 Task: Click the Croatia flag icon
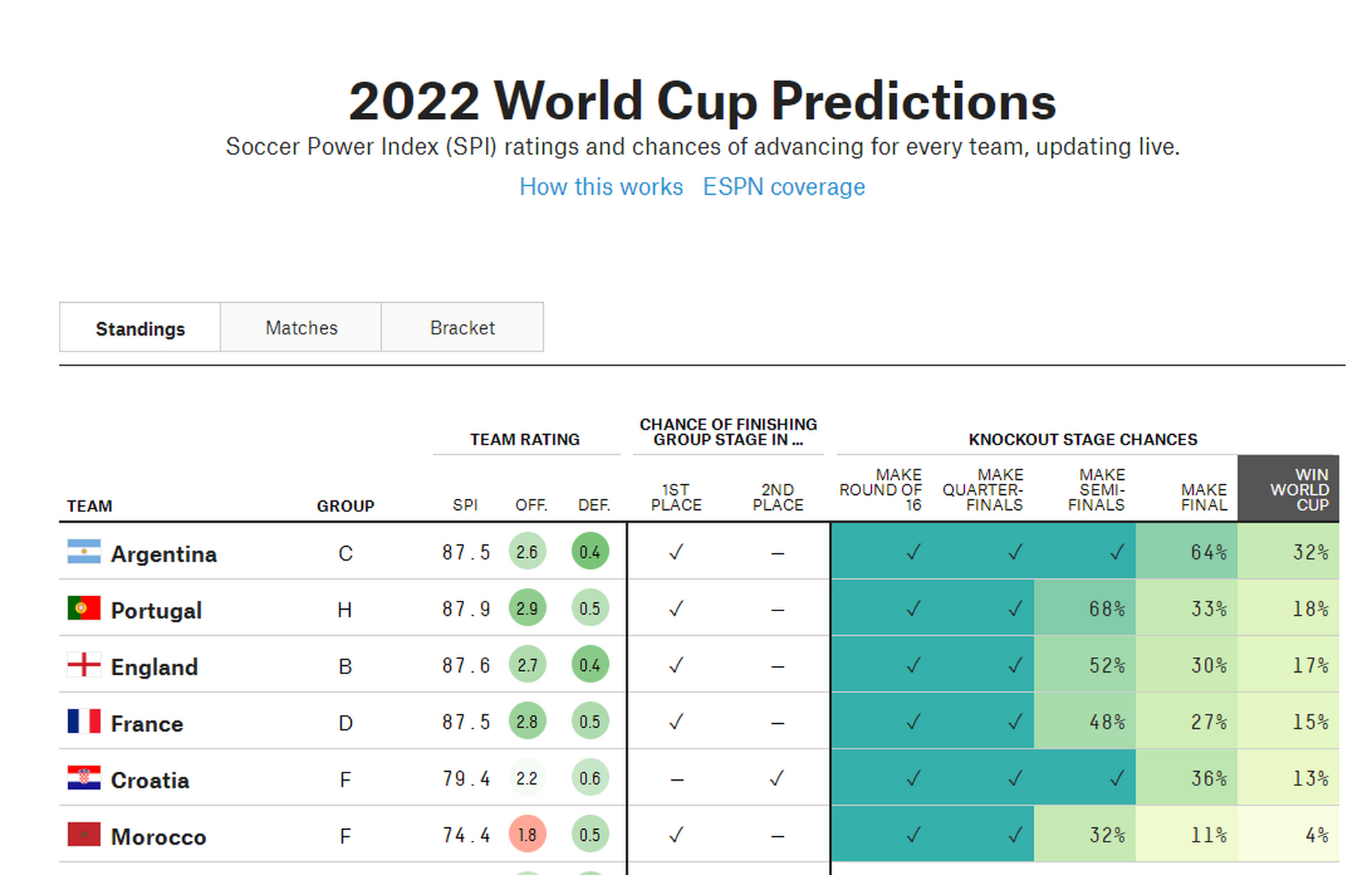pos(84,778)
